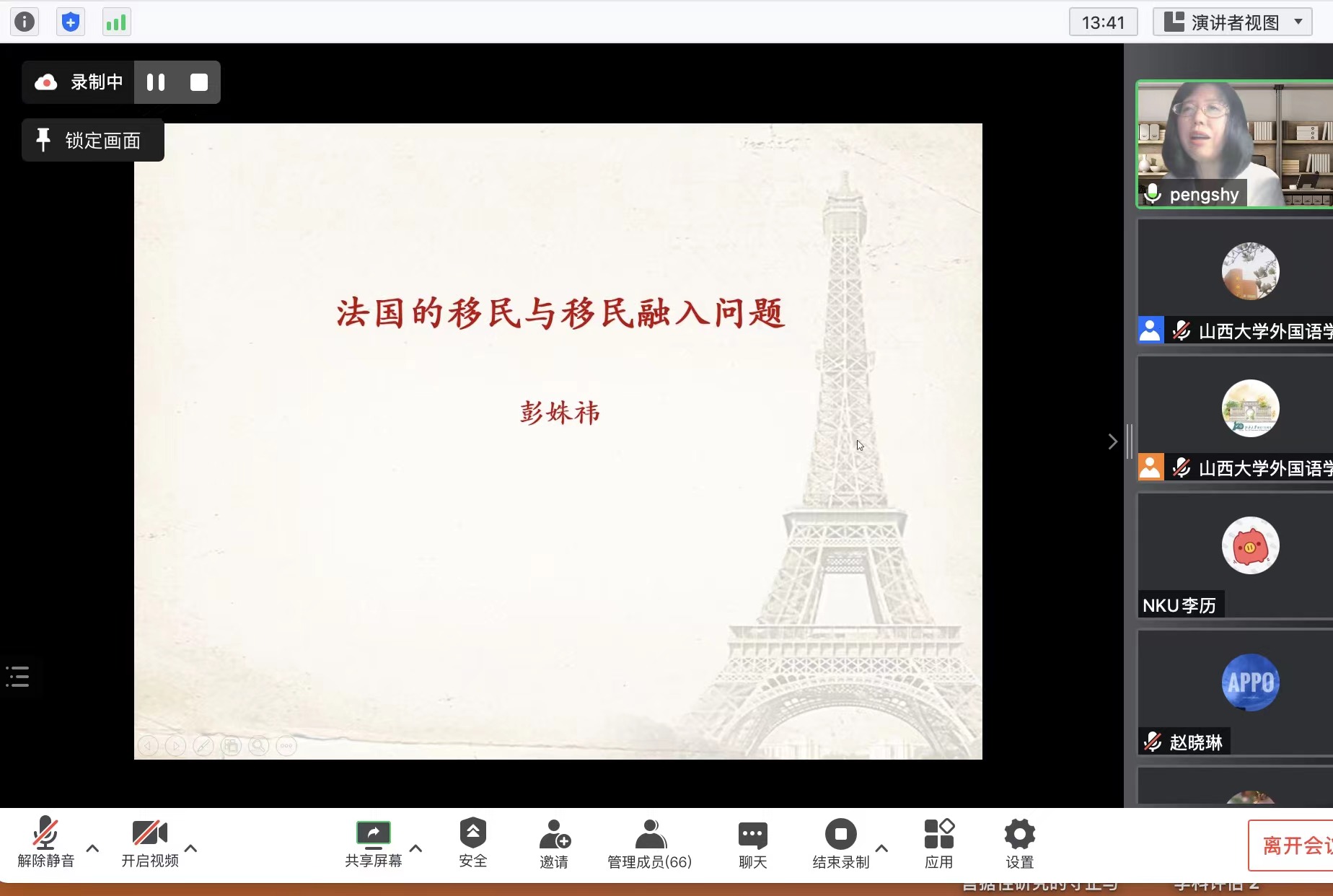Open the Invite (邀请) dialog
Screen dimensions: 1333x896
point(554,843)
